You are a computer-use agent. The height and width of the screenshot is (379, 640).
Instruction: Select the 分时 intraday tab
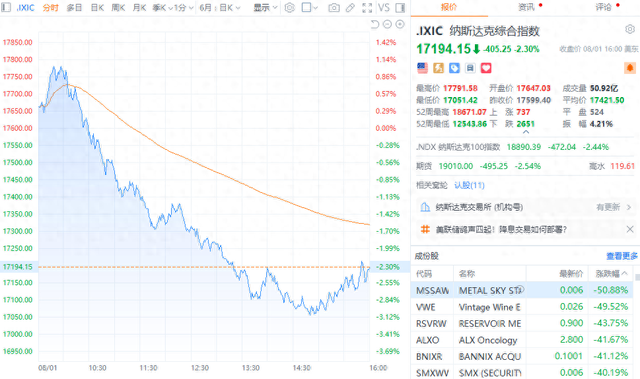[x=51, y=7]
